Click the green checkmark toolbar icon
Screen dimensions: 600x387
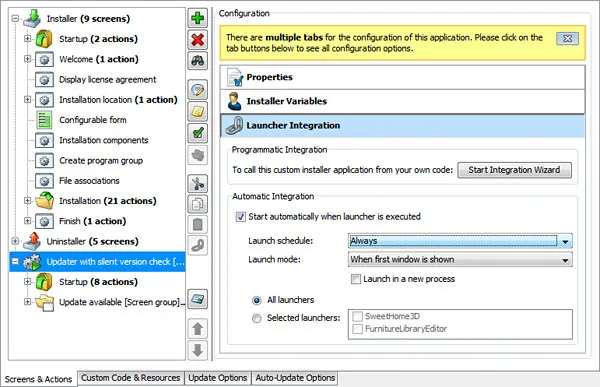click(197, 134)
